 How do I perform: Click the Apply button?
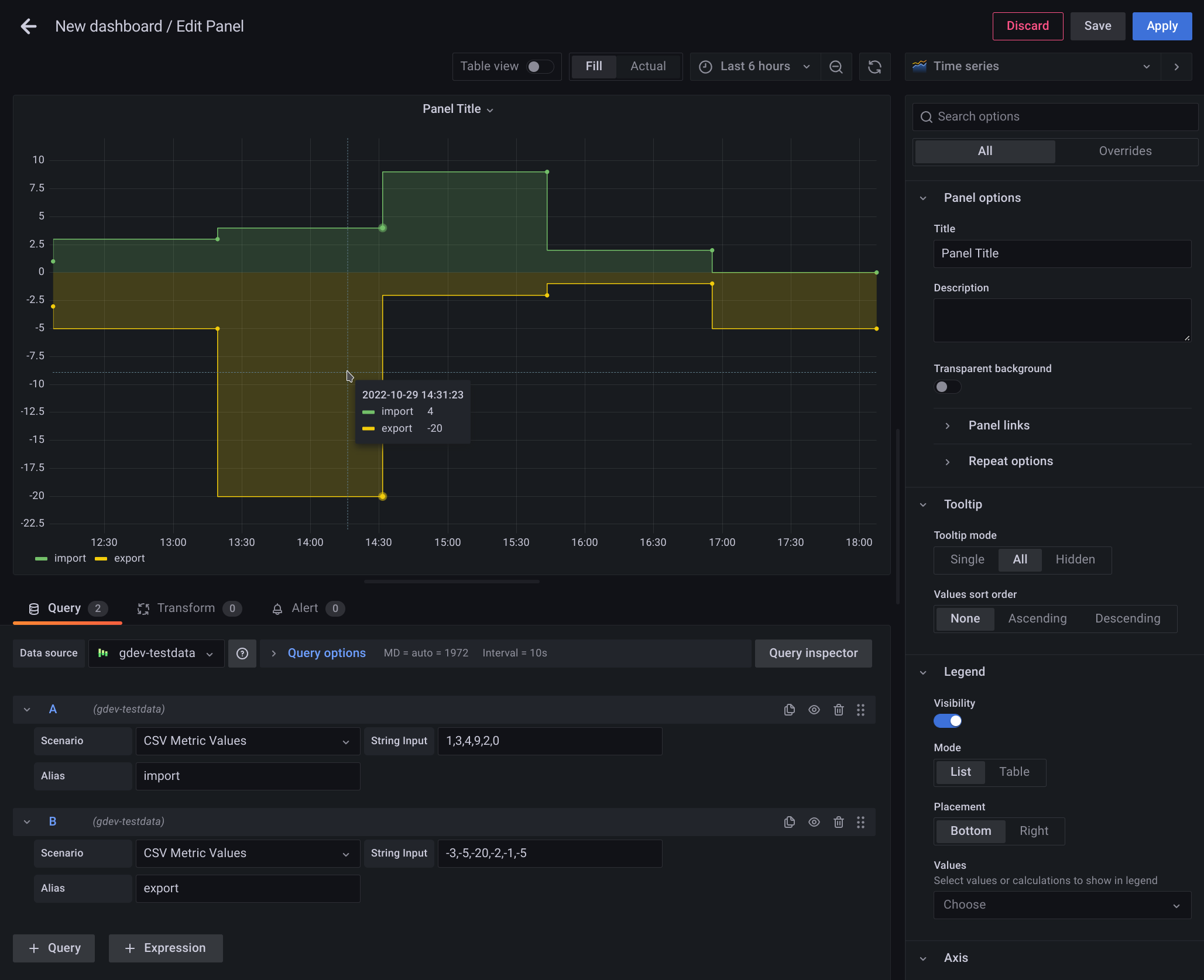[1161, 26]
